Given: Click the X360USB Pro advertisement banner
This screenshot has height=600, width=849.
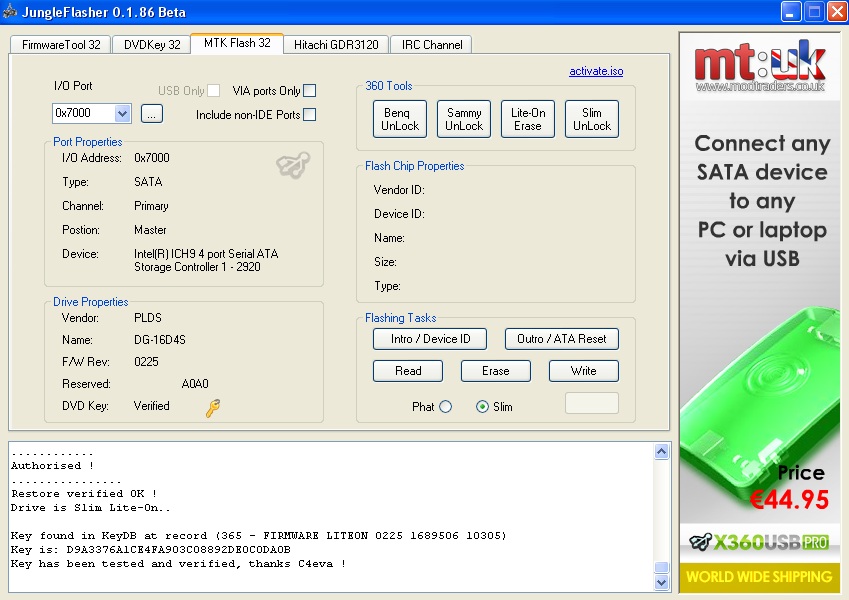Looking at the screenshot, I should pos(760,313).
